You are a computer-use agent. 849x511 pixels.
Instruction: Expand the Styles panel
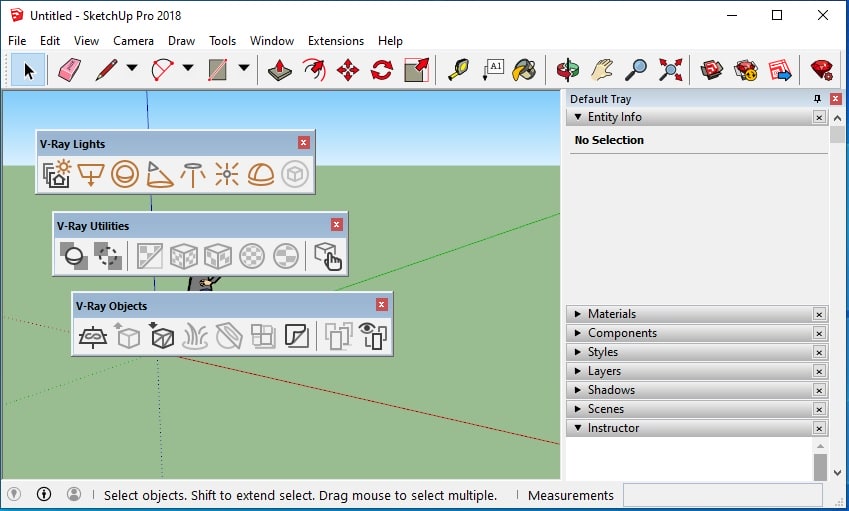point(578,351)
